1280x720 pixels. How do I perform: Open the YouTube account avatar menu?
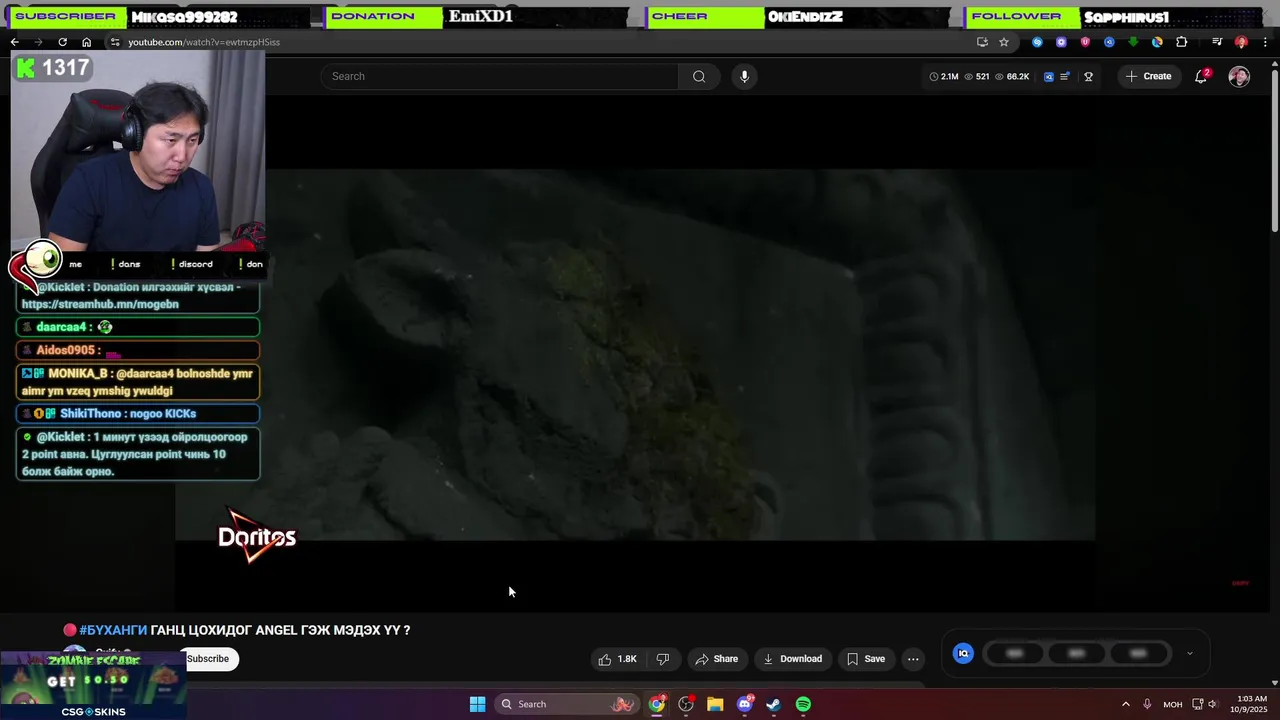[1239, 76]
